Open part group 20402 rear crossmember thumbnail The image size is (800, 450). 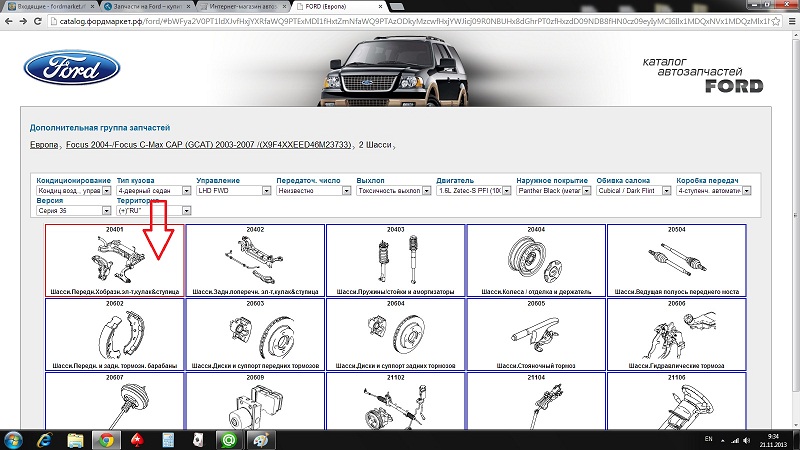coord(255,260)
